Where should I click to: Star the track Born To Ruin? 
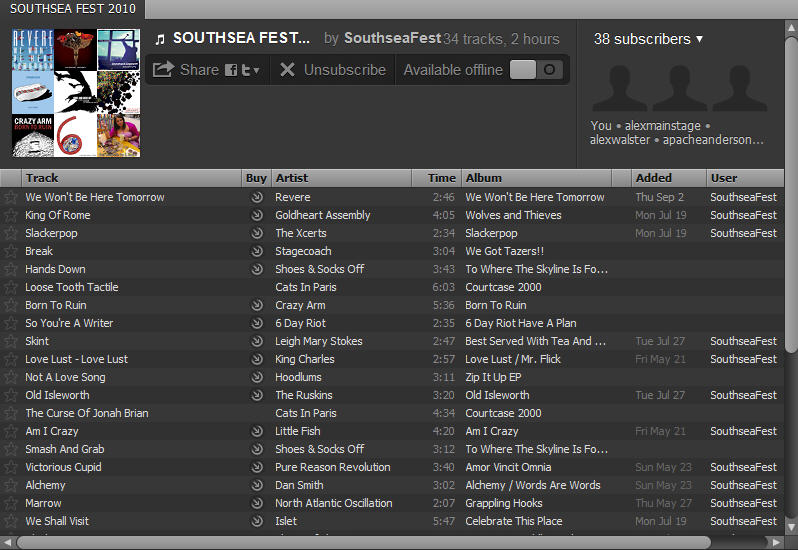(10, 305)
